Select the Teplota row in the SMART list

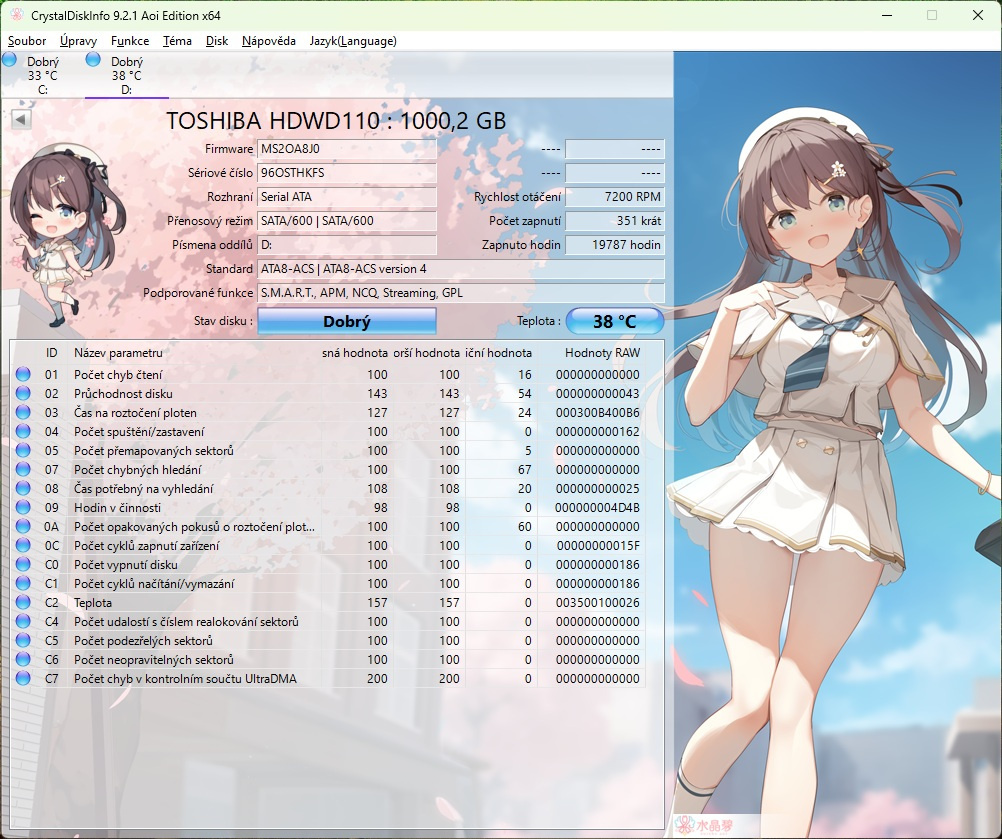click(200, 602)
